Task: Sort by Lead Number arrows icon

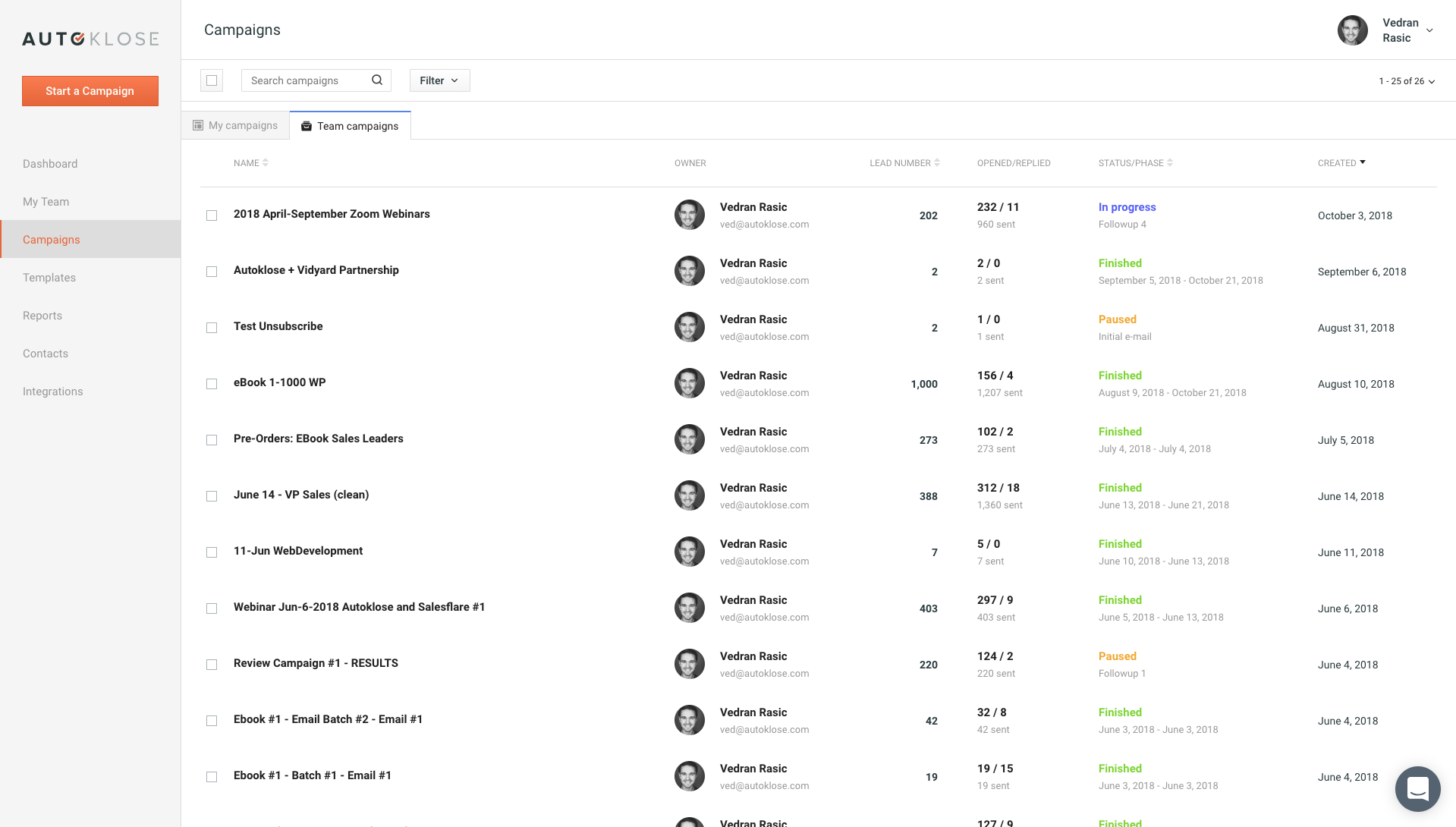Action: [937, 163]
